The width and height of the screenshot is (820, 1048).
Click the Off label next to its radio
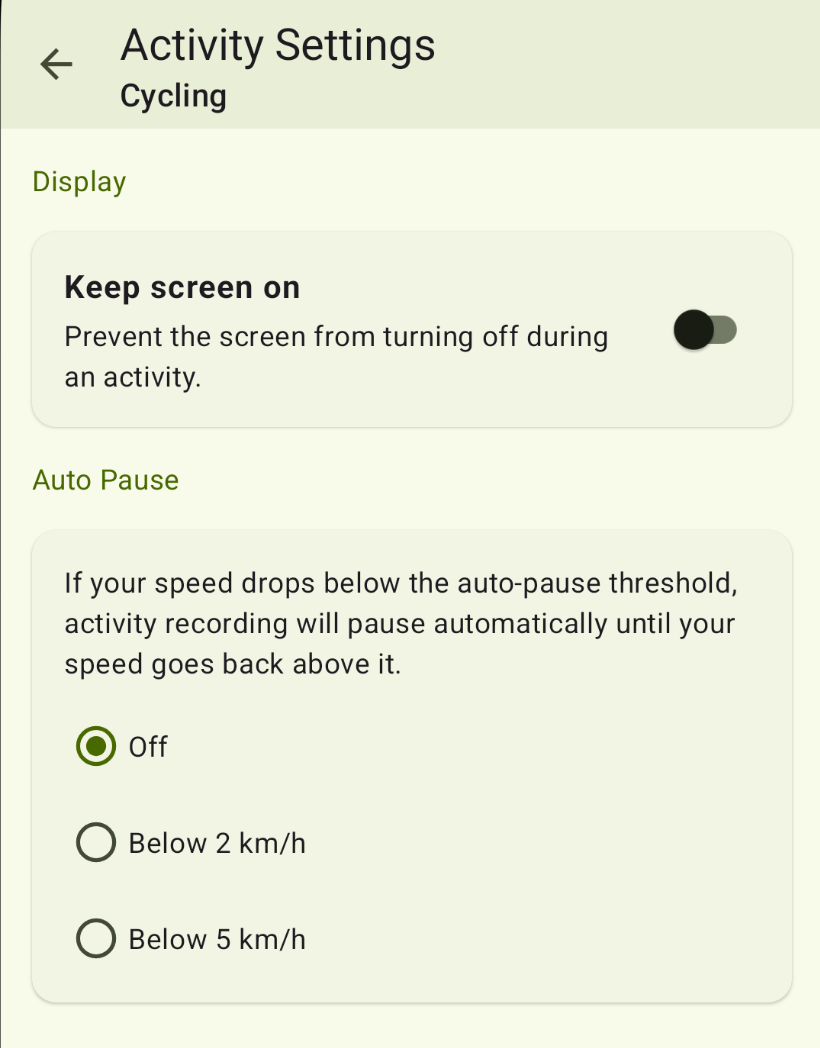click(x=148, y=746)
